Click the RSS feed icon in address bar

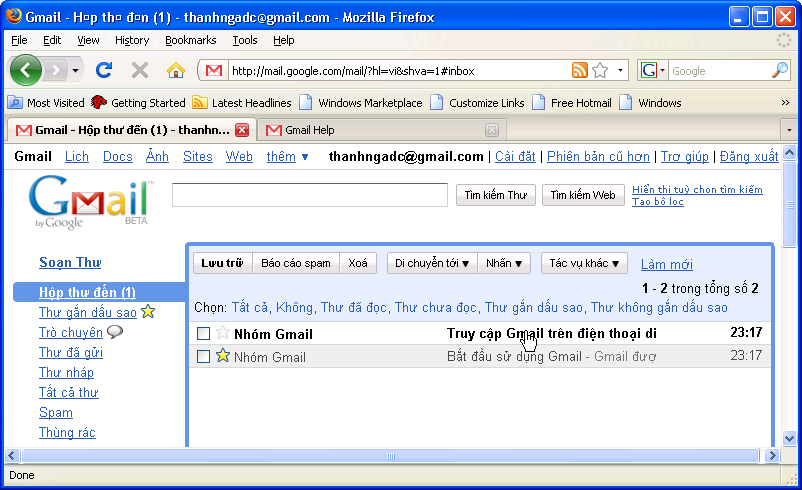pos(580,70)
